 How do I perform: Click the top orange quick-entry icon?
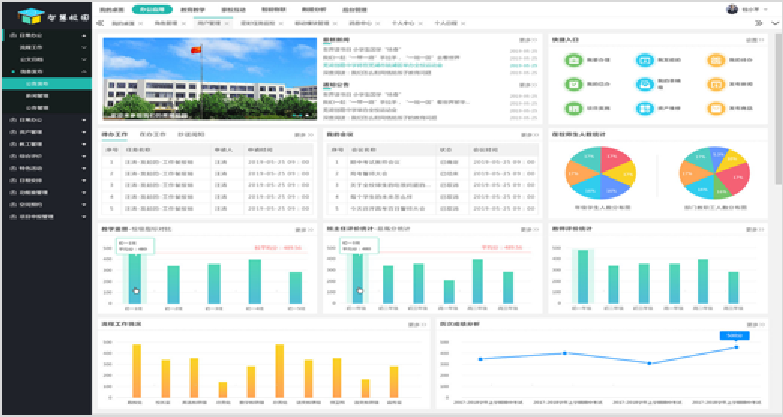[715, 60]
